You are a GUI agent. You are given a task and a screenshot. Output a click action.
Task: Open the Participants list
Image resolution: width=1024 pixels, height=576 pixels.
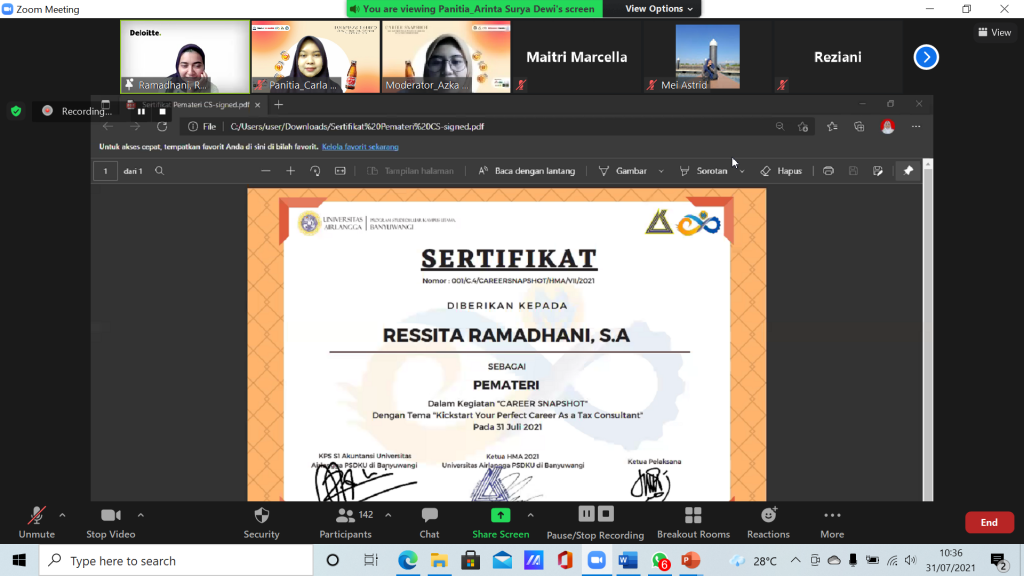click(x=345, y=523)
